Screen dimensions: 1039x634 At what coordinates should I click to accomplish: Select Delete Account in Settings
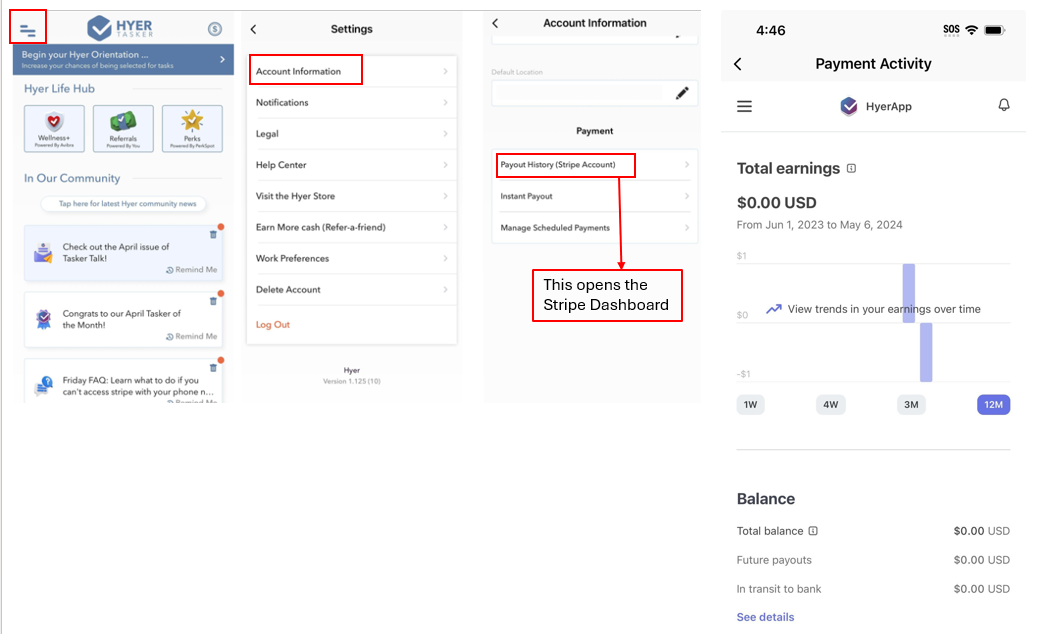point(352,290)
